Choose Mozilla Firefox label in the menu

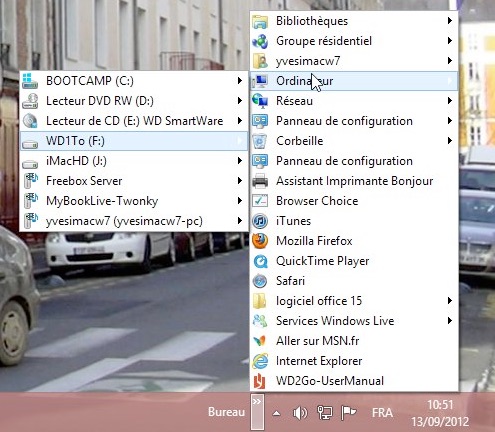314,241
